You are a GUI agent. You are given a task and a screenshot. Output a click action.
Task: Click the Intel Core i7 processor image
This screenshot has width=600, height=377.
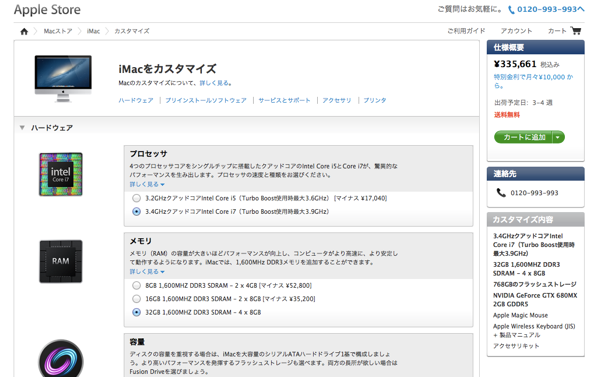pyautogui.click(x=61, y=175)
